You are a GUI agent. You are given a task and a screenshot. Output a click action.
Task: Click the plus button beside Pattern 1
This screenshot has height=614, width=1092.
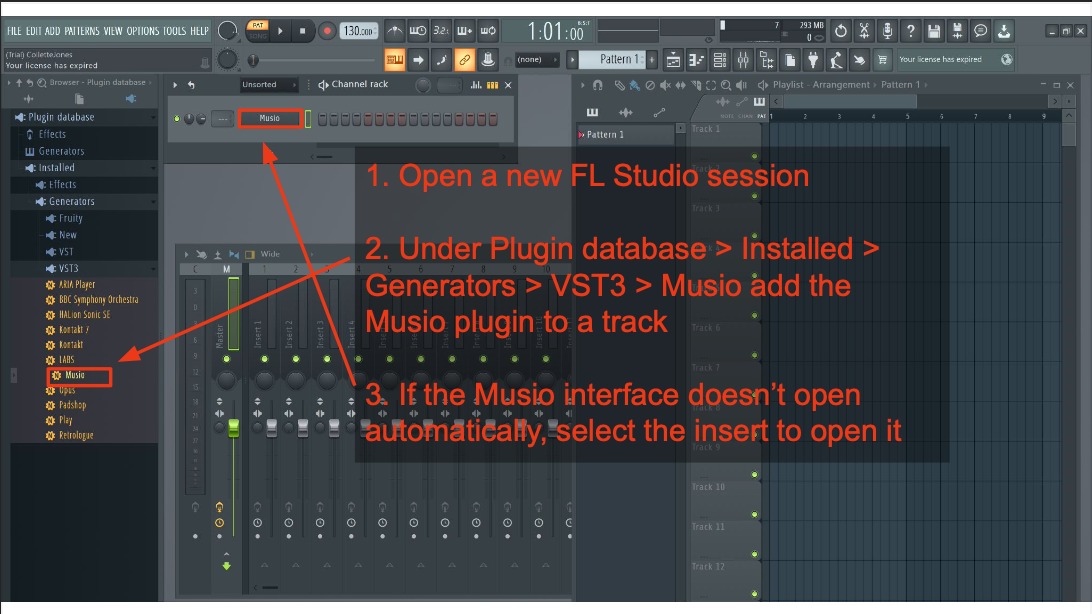pyautogui.click(x=652, y=59)
